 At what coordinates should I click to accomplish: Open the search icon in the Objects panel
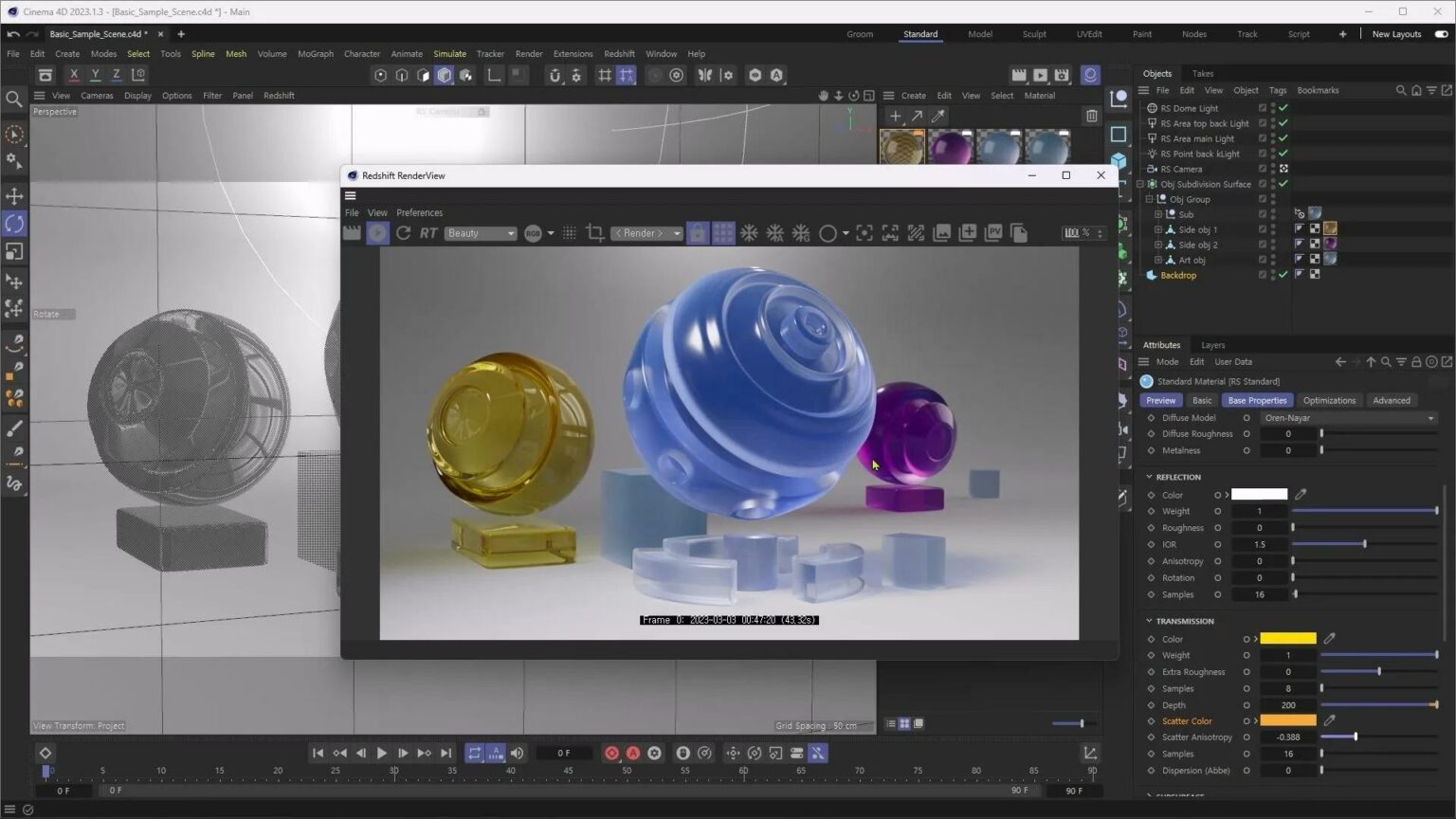(x=1401, y=89)
